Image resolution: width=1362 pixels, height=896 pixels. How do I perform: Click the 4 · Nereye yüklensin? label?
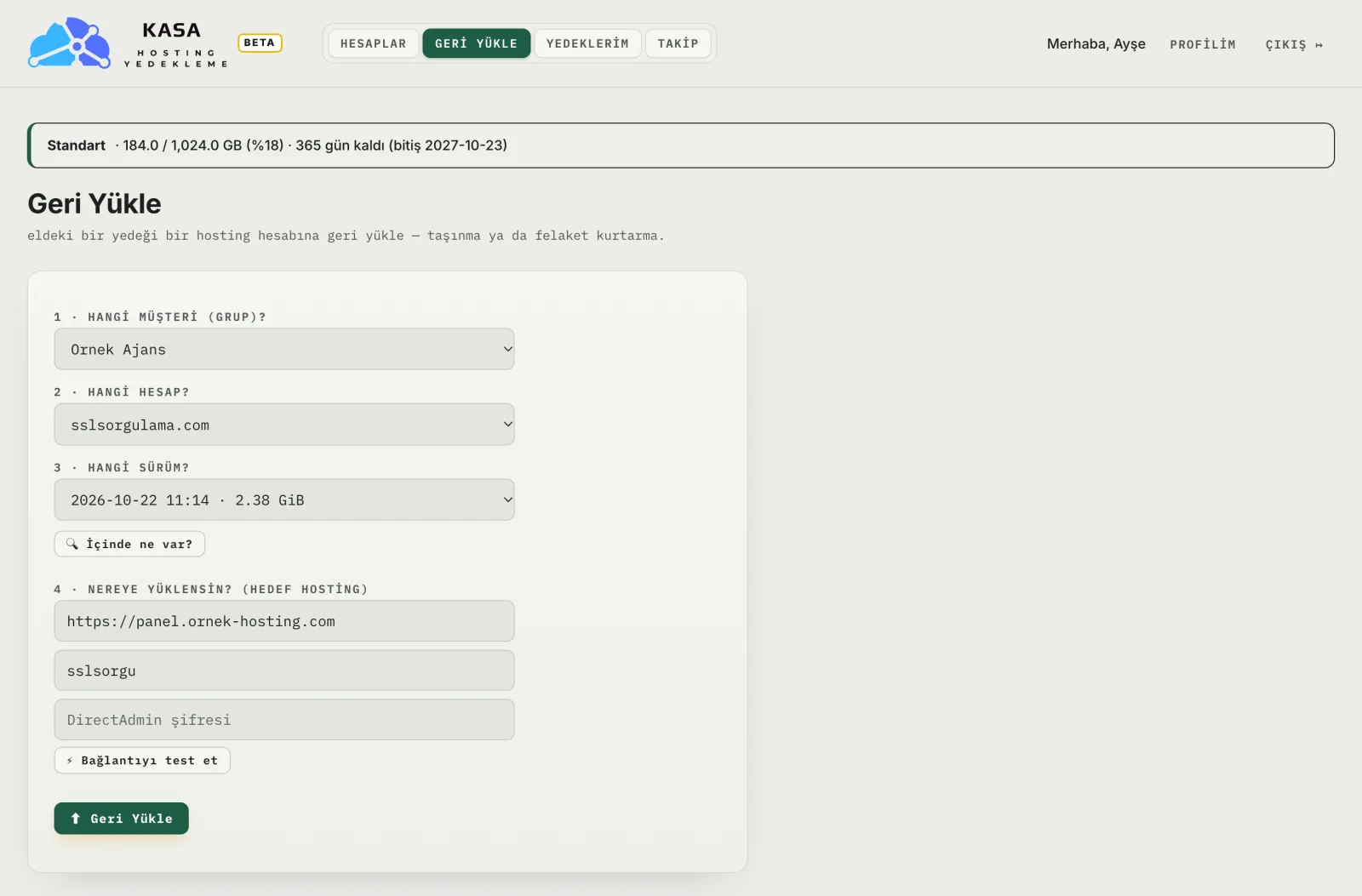pos(211,589)
